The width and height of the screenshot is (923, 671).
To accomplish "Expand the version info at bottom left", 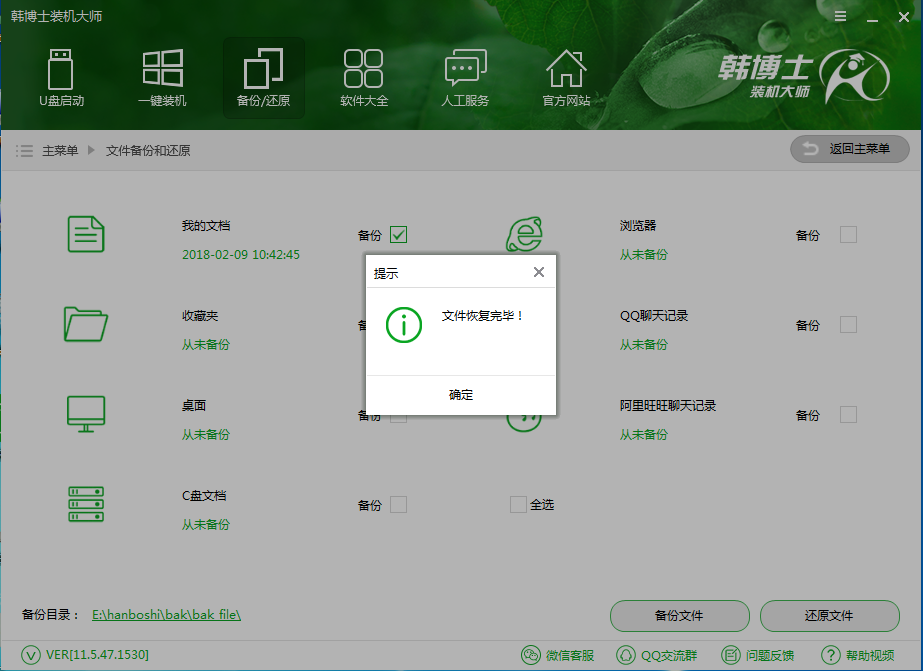I will [28, 655].
